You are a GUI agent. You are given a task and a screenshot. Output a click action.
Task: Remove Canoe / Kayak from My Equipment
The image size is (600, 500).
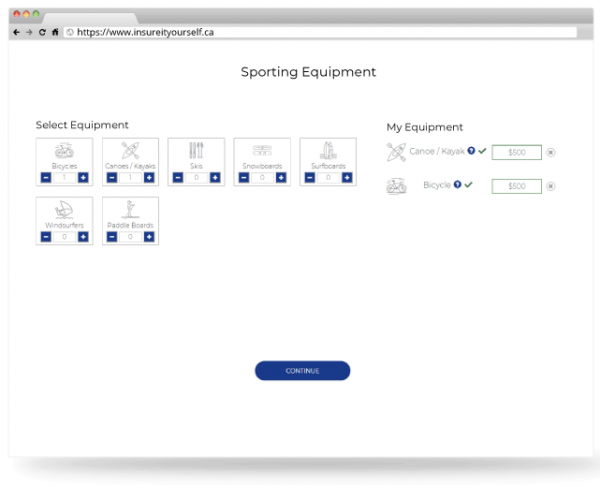pos(551,153)
